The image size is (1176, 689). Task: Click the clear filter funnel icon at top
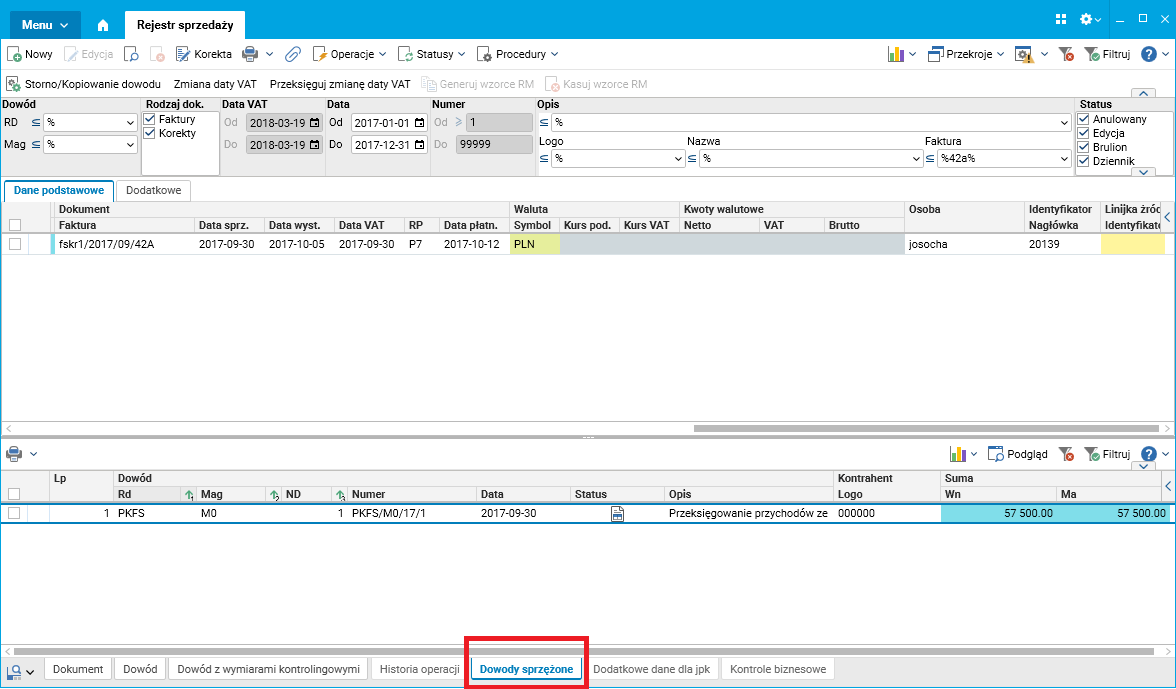1066,54
